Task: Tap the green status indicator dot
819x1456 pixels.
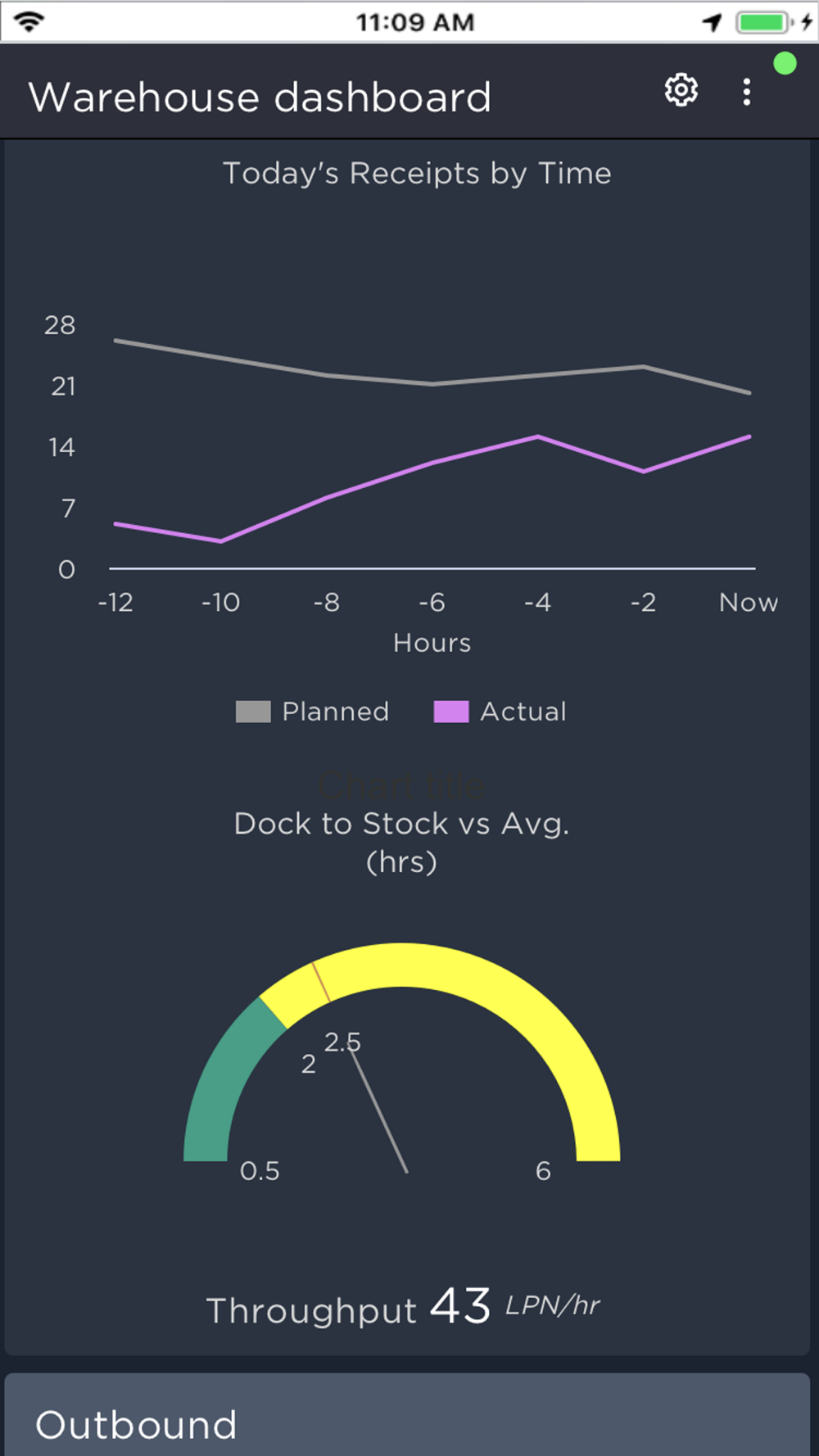Action: pos(785,64)
